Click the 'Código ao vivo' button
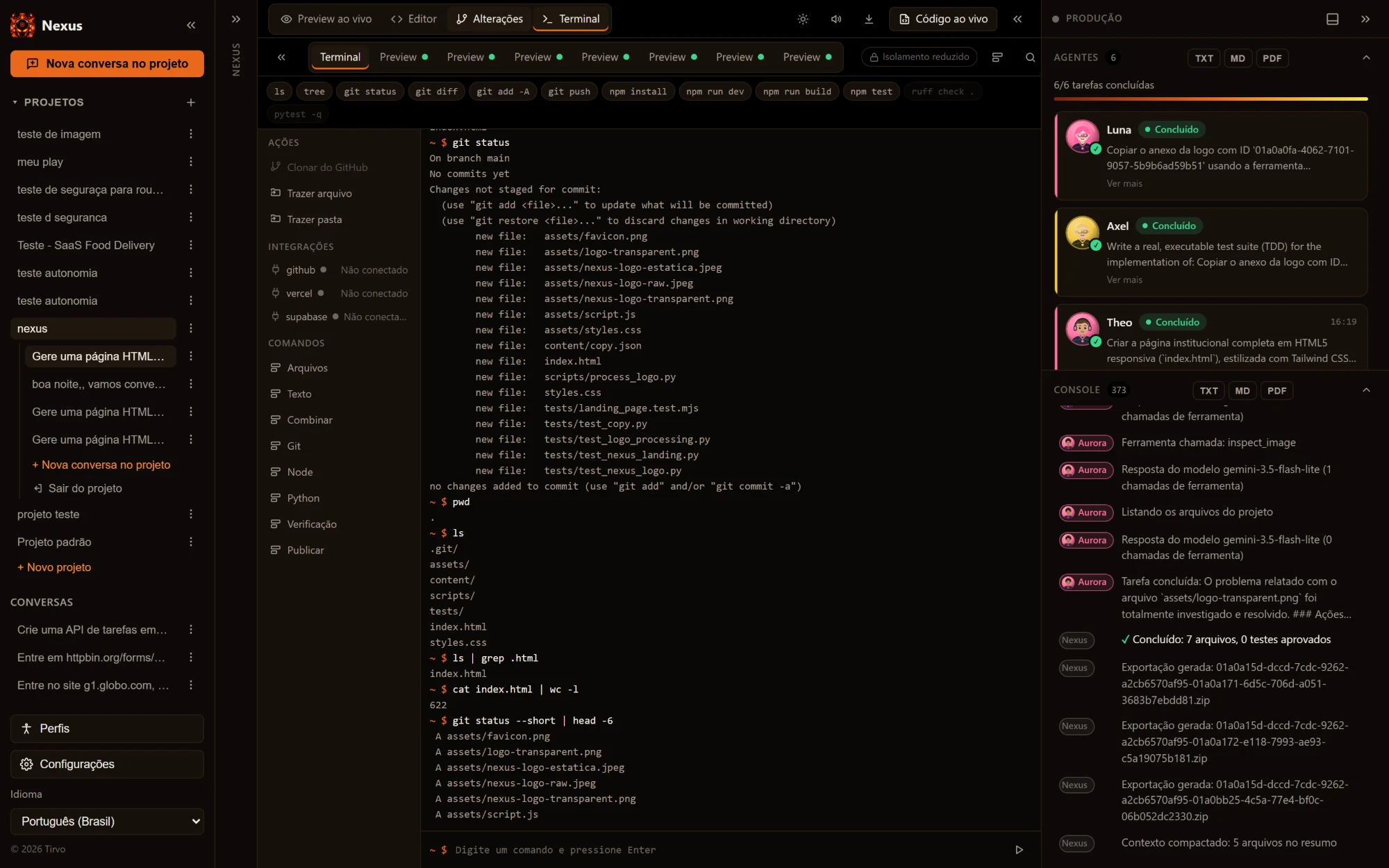This screenshot has height=868, width=1389. click(943, 19)
